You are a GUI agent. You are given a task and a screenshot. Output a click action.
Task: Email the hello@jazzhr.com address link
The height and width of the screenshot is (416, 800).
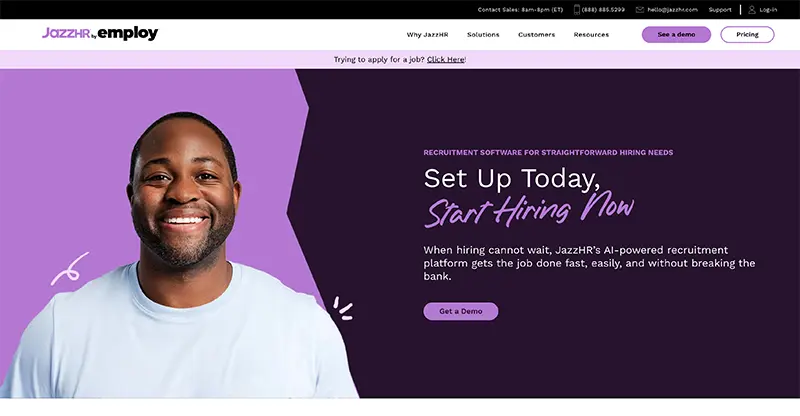[672, 10]
